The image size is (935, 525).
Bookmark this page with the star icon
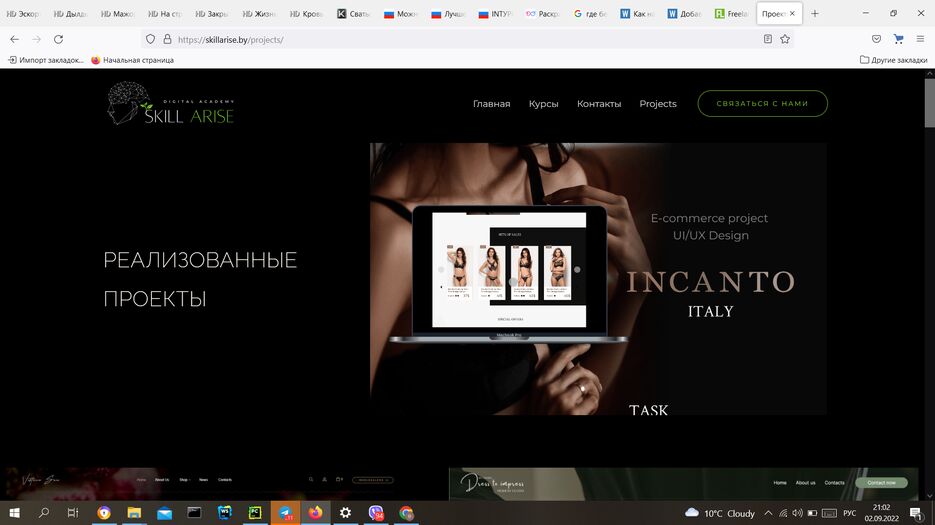click(x=785, y=39)
